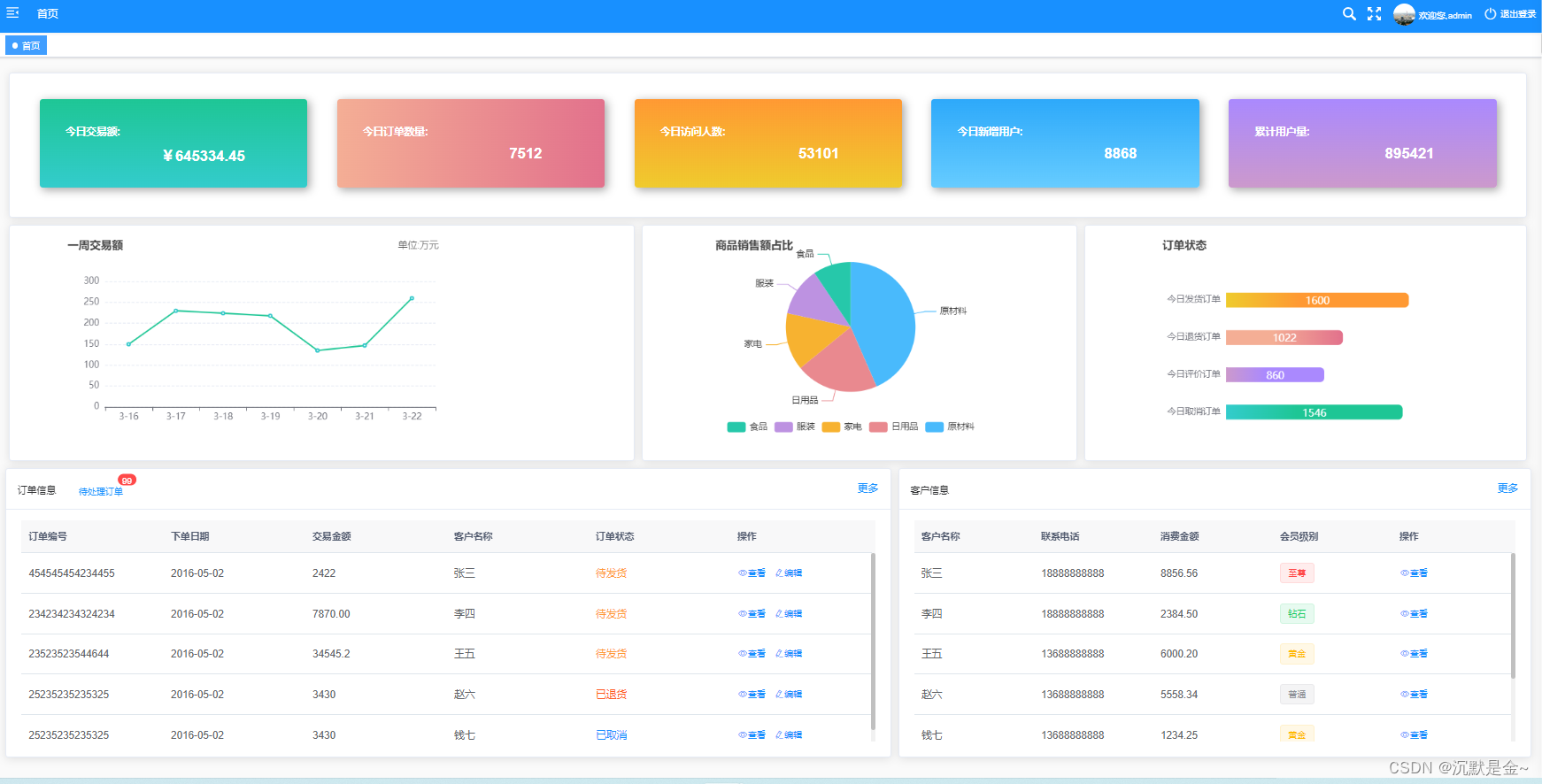1542x784 pixels.
Task: View customer 王五 details
Action: [1415, 654]
